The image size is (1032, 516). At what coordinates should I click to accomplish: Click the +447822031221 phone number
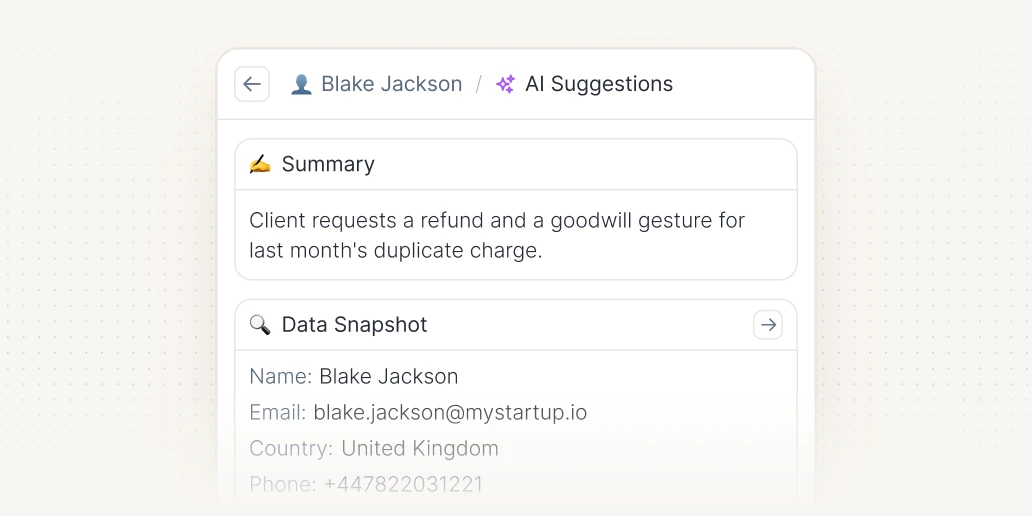coord(404,484)
